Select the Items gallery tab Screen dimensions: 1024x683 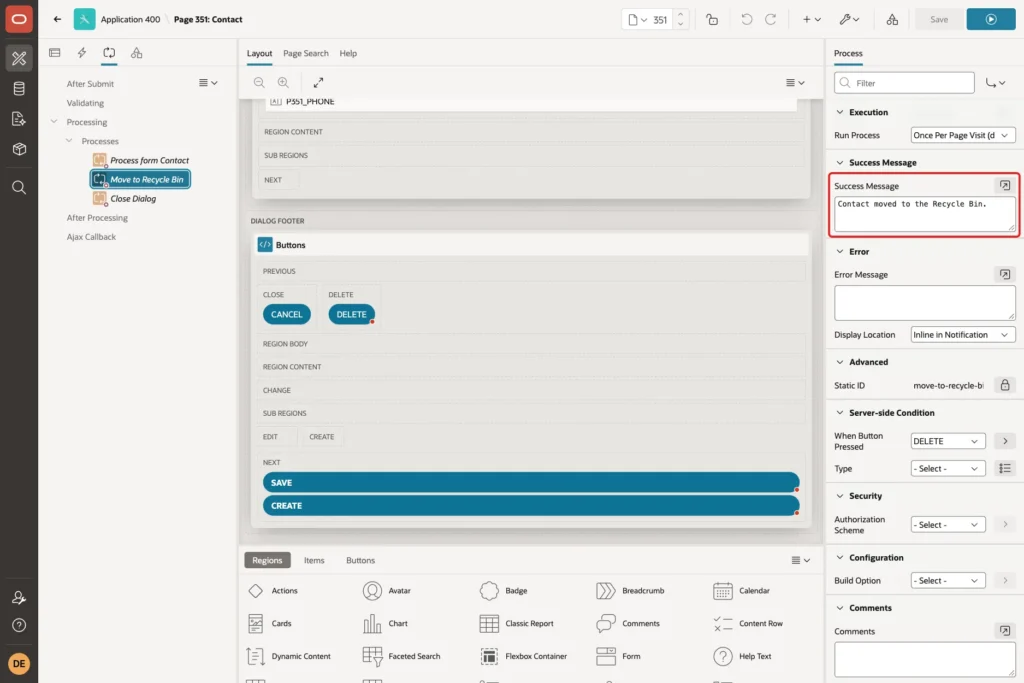click(314, 560)
